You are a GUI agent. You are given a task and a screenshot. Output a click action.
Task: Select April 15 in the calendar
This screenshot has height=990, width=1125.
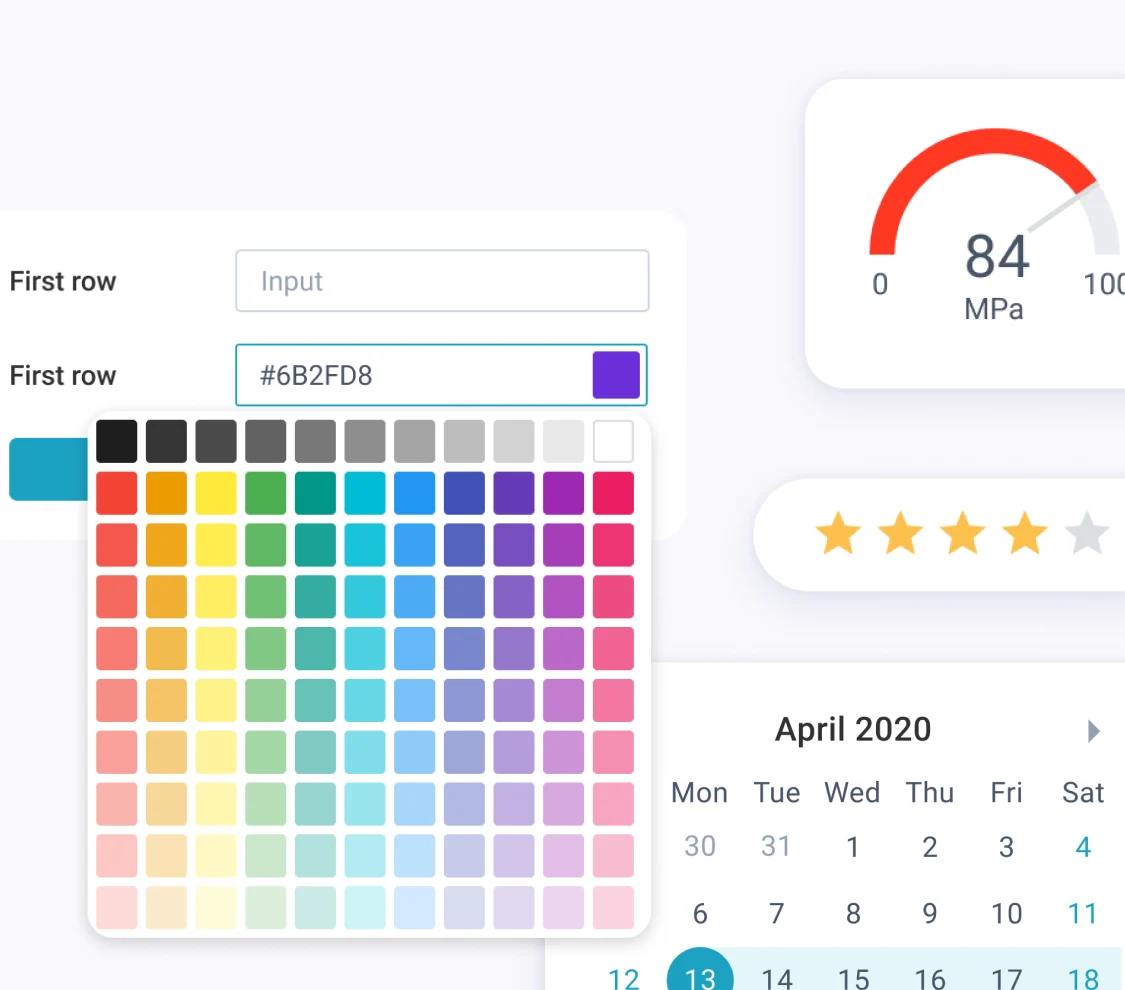point(853,979)
